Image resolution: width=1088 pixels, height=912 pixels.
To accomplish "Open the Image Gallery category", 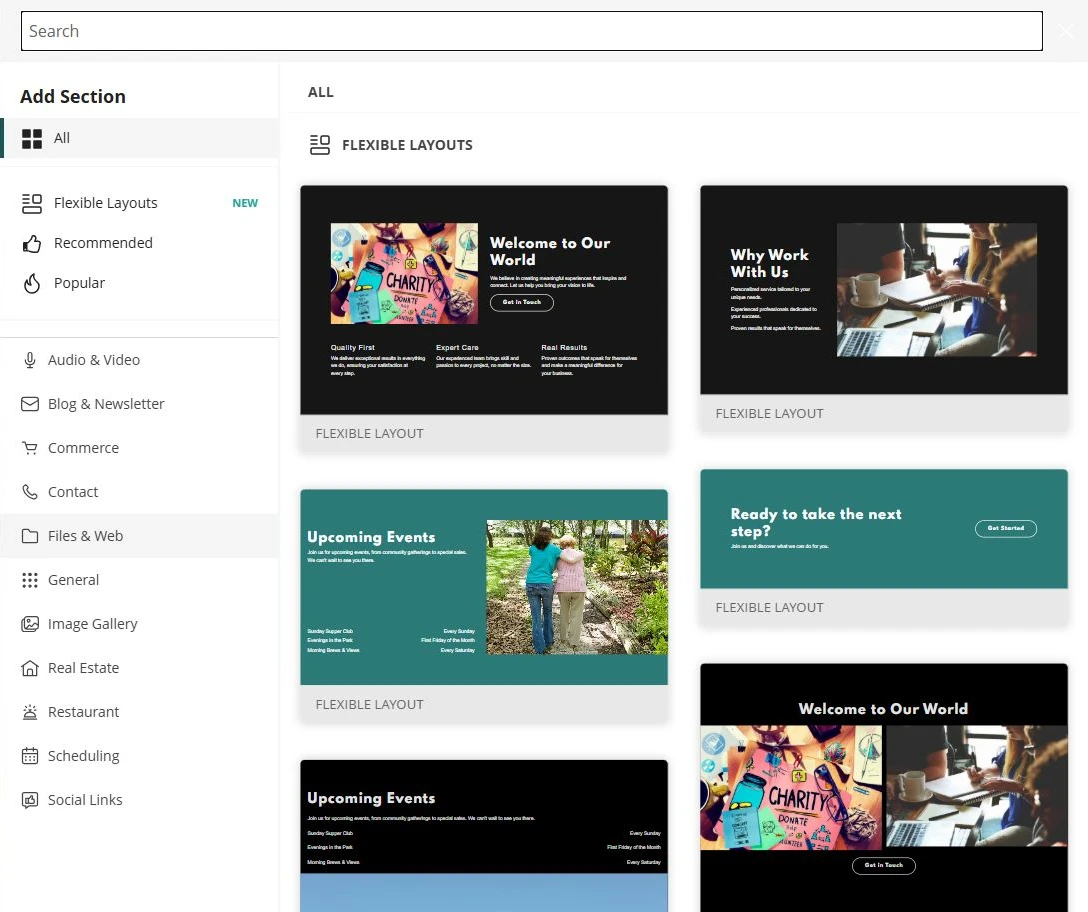I will pyautogui.click(x=139, y=624).
